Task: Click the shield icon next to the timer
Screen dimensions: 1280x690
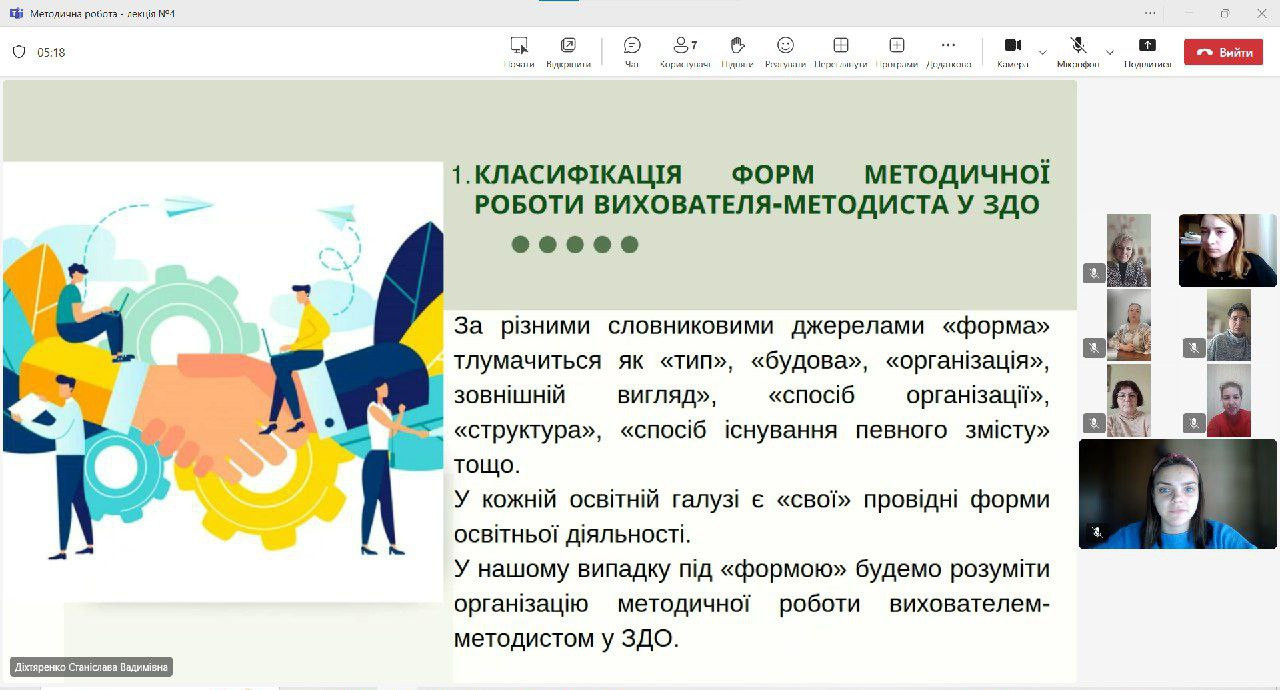Action: (19, 52)
